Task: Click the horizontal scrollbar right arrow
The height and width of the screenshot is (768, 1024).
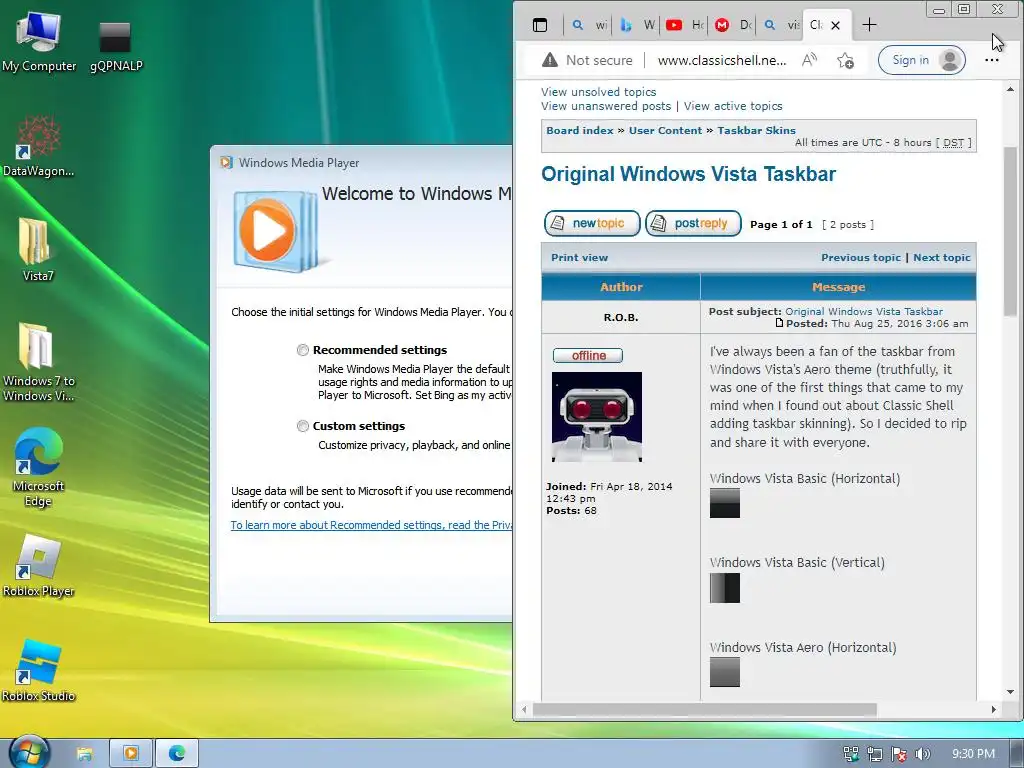Action: (x=994, y=709)
